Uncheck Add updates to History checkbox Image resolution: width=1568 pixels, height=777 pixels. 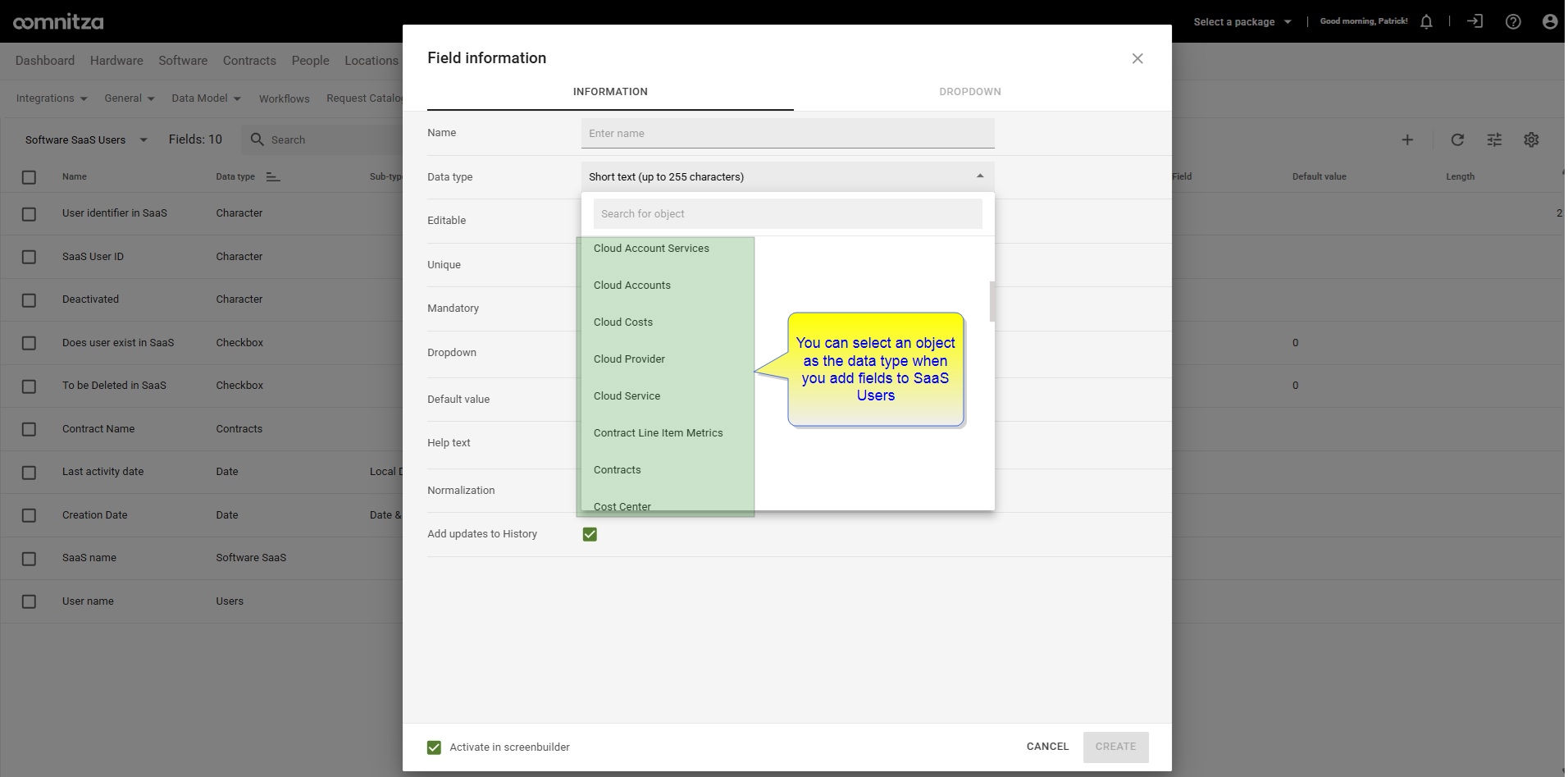coord(590,534)
